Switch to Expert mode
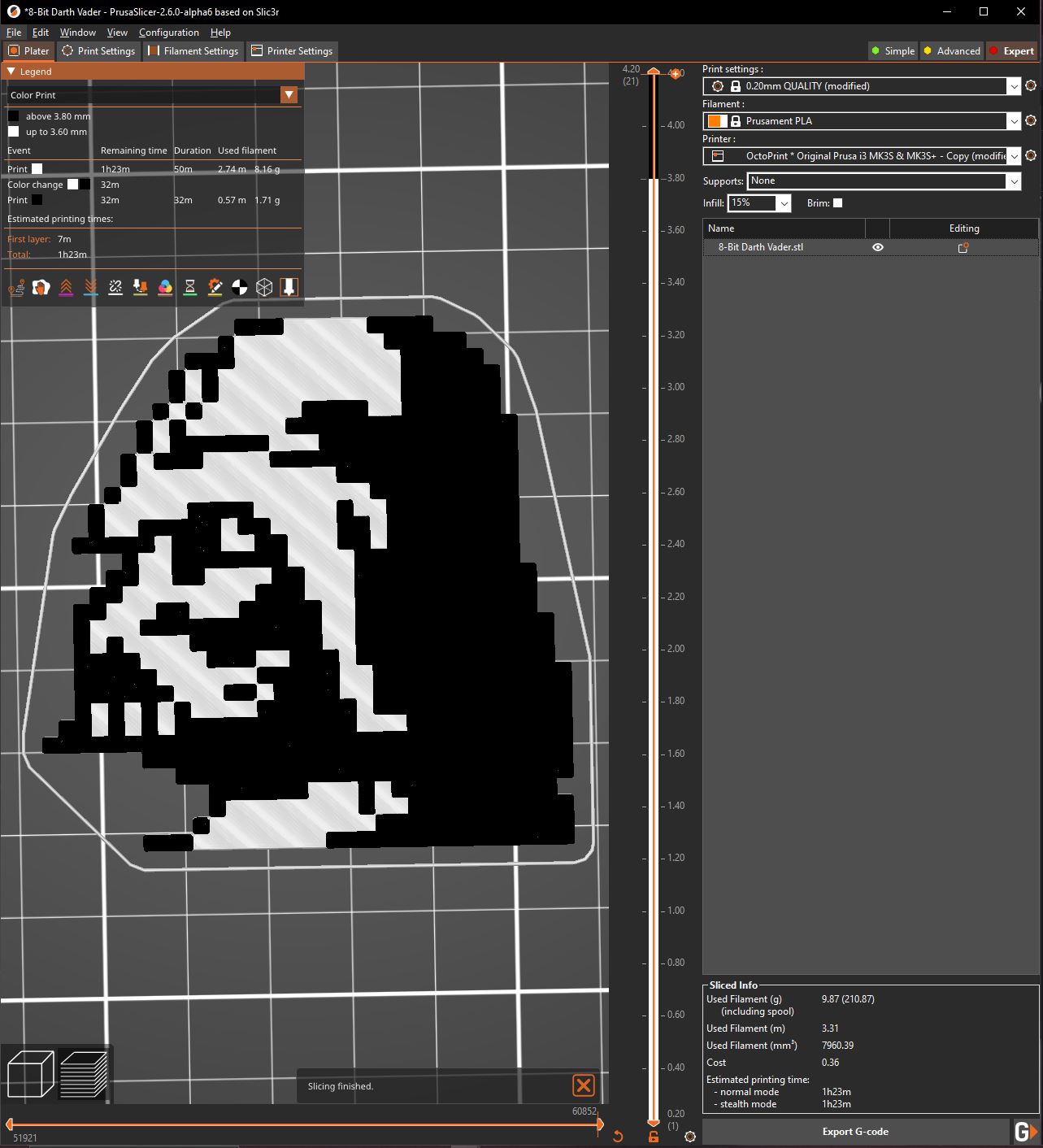 1012,50
